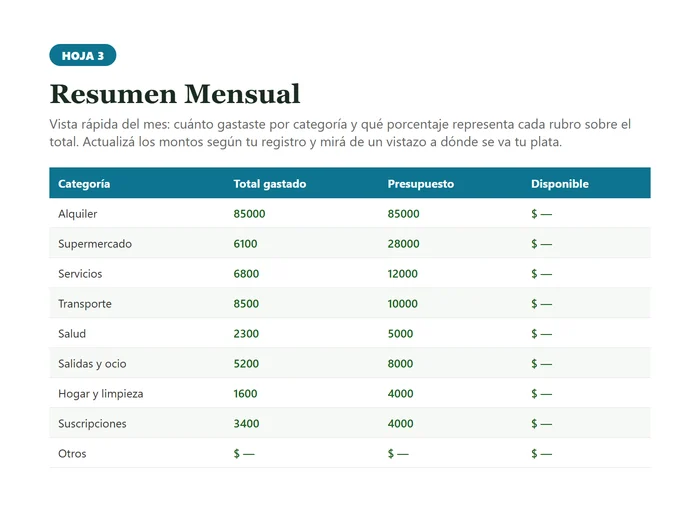Click the Transporte row label
Image resolution: width=700 pixels, height=512 pixels.
click(85, 304)
